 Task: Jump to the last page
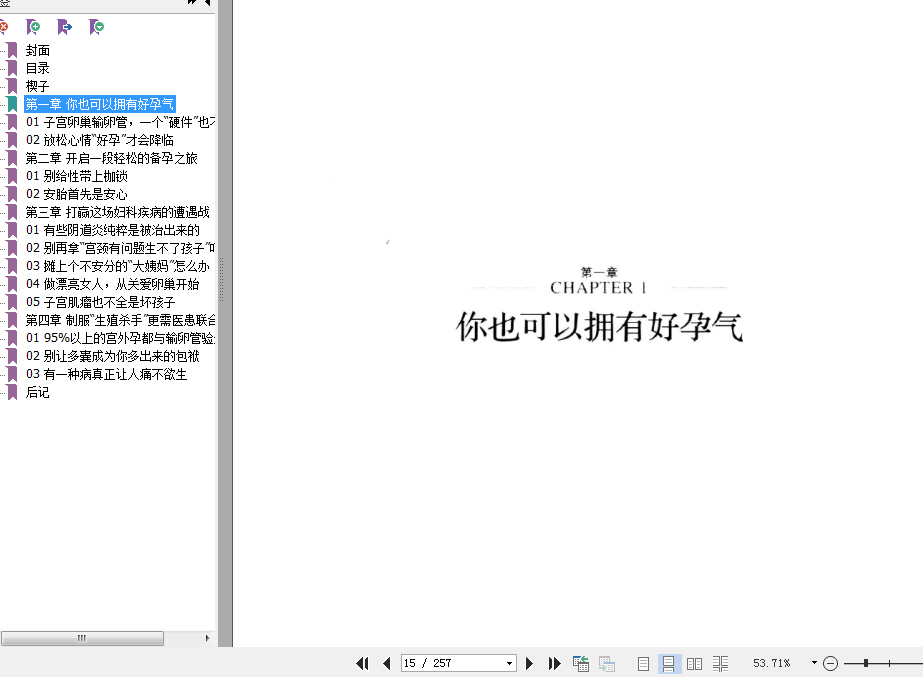555,663
